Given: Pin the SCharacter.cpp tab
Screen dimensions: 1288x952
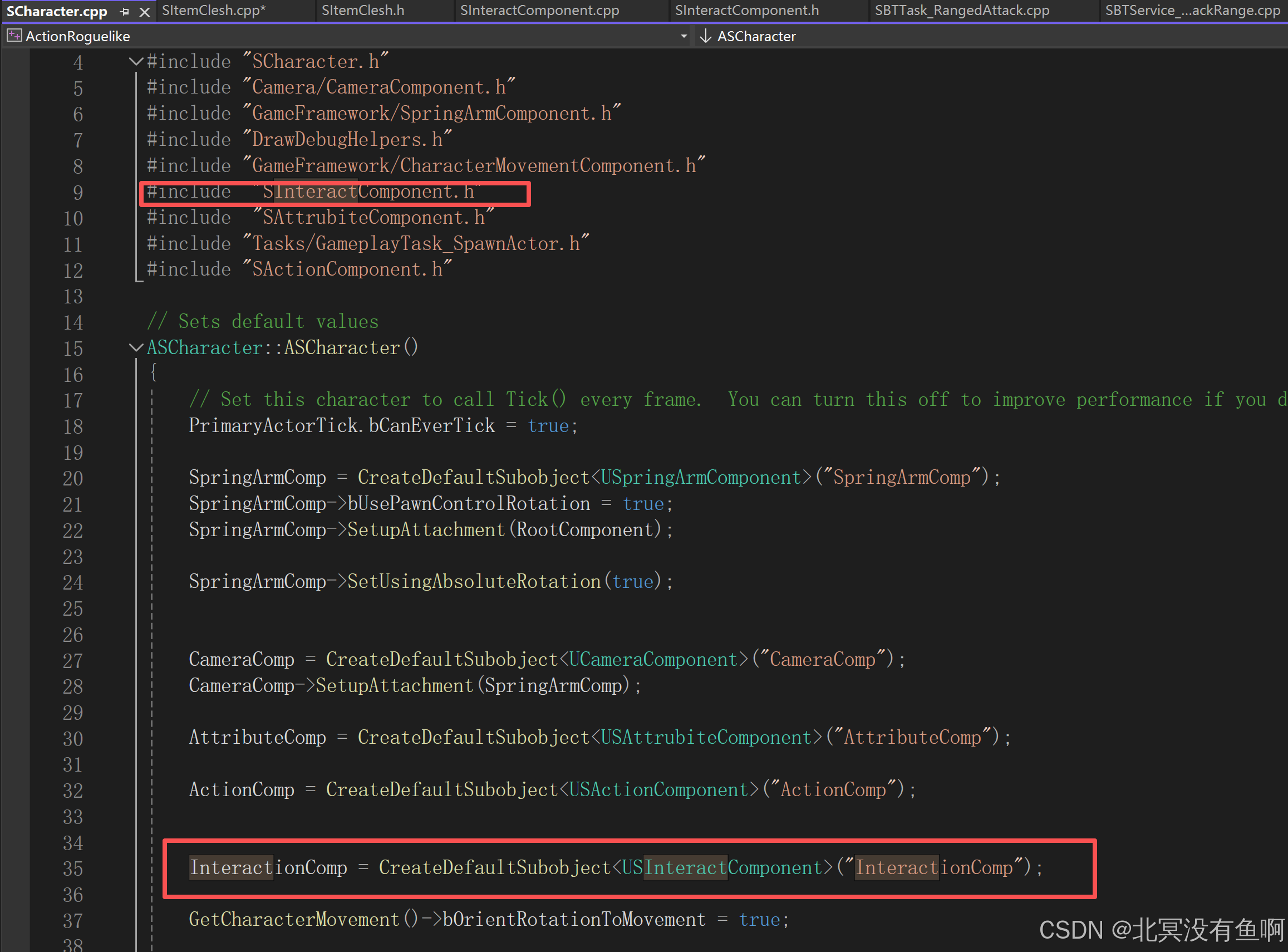Looking at the screenshot, I should [125, 12].
